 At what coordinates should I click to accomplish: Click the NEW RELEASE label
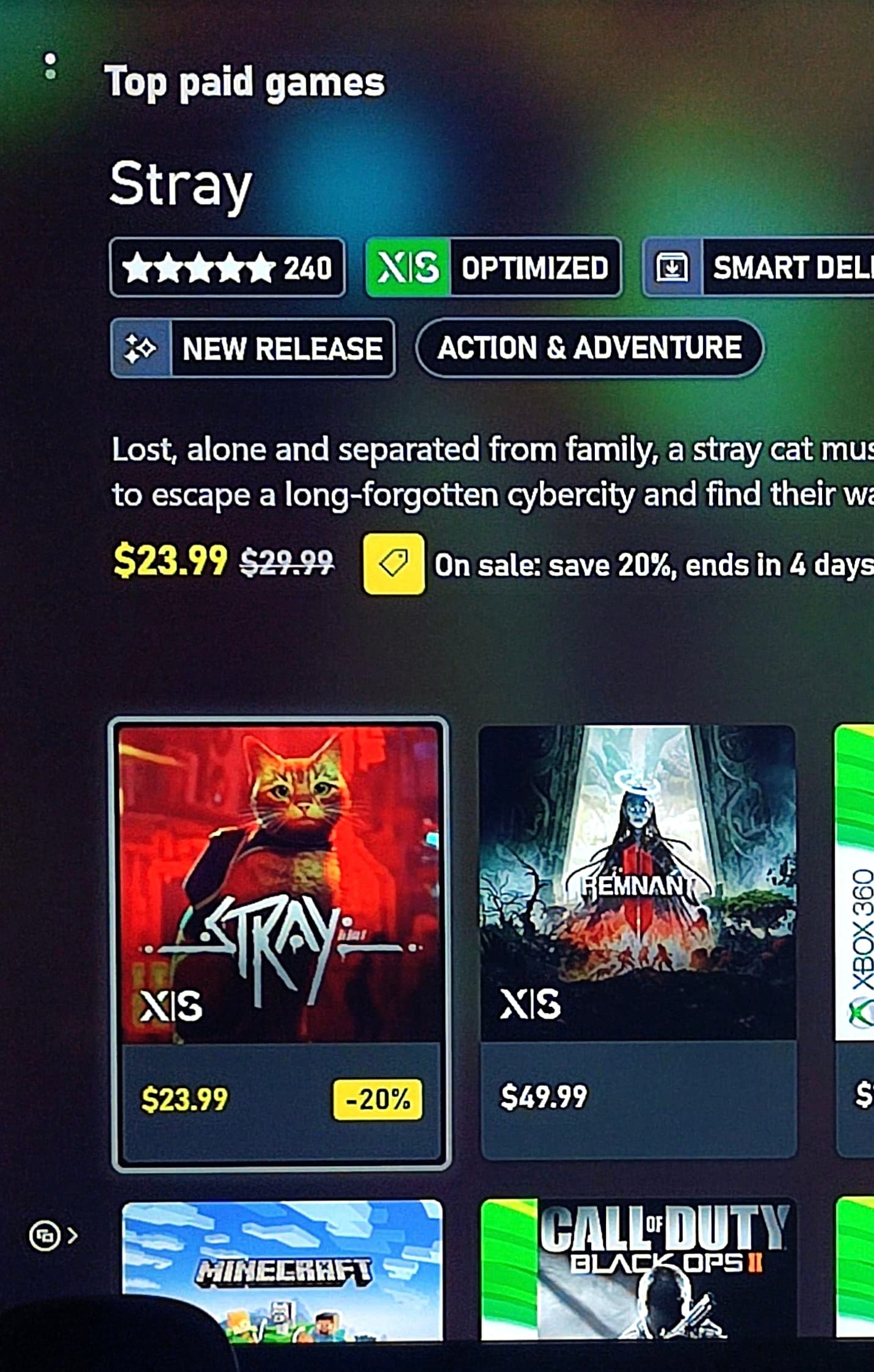282,349
